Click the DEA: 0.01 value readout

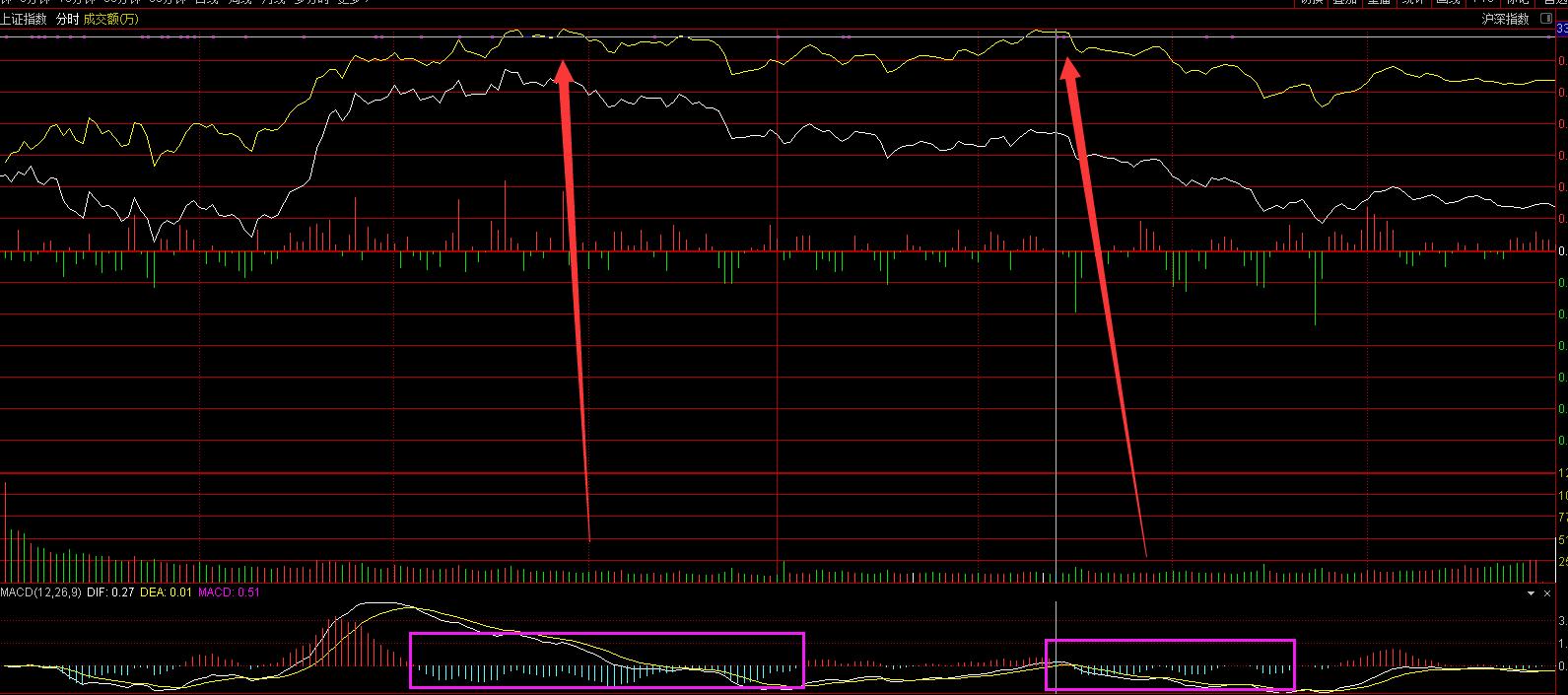[x=166, y=592]
